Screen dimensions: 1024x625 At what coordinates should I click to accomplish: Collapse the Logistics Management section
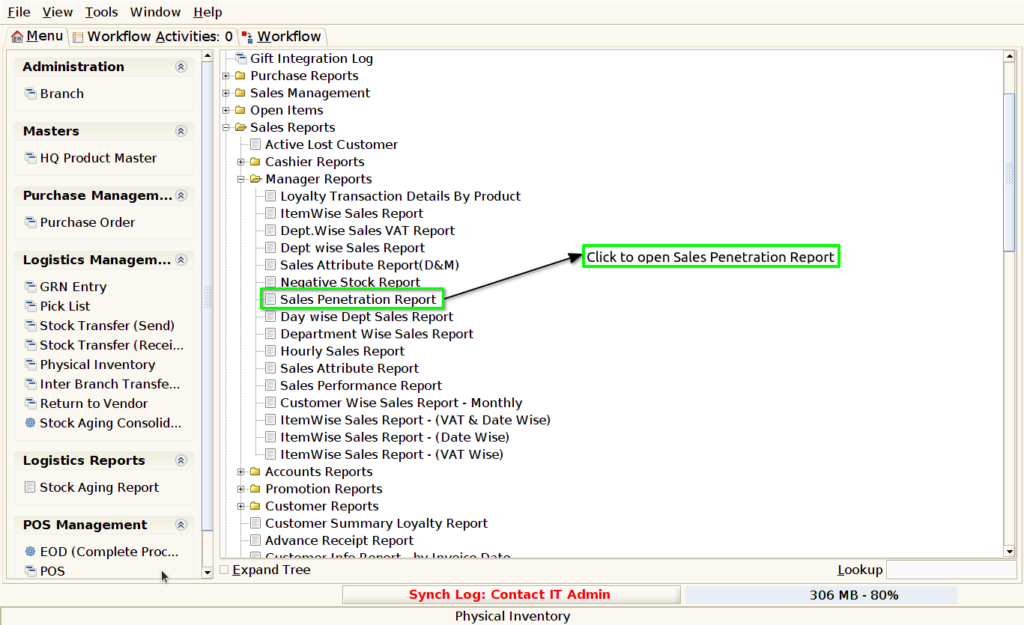pyautogui.click(x=181, y=260)
